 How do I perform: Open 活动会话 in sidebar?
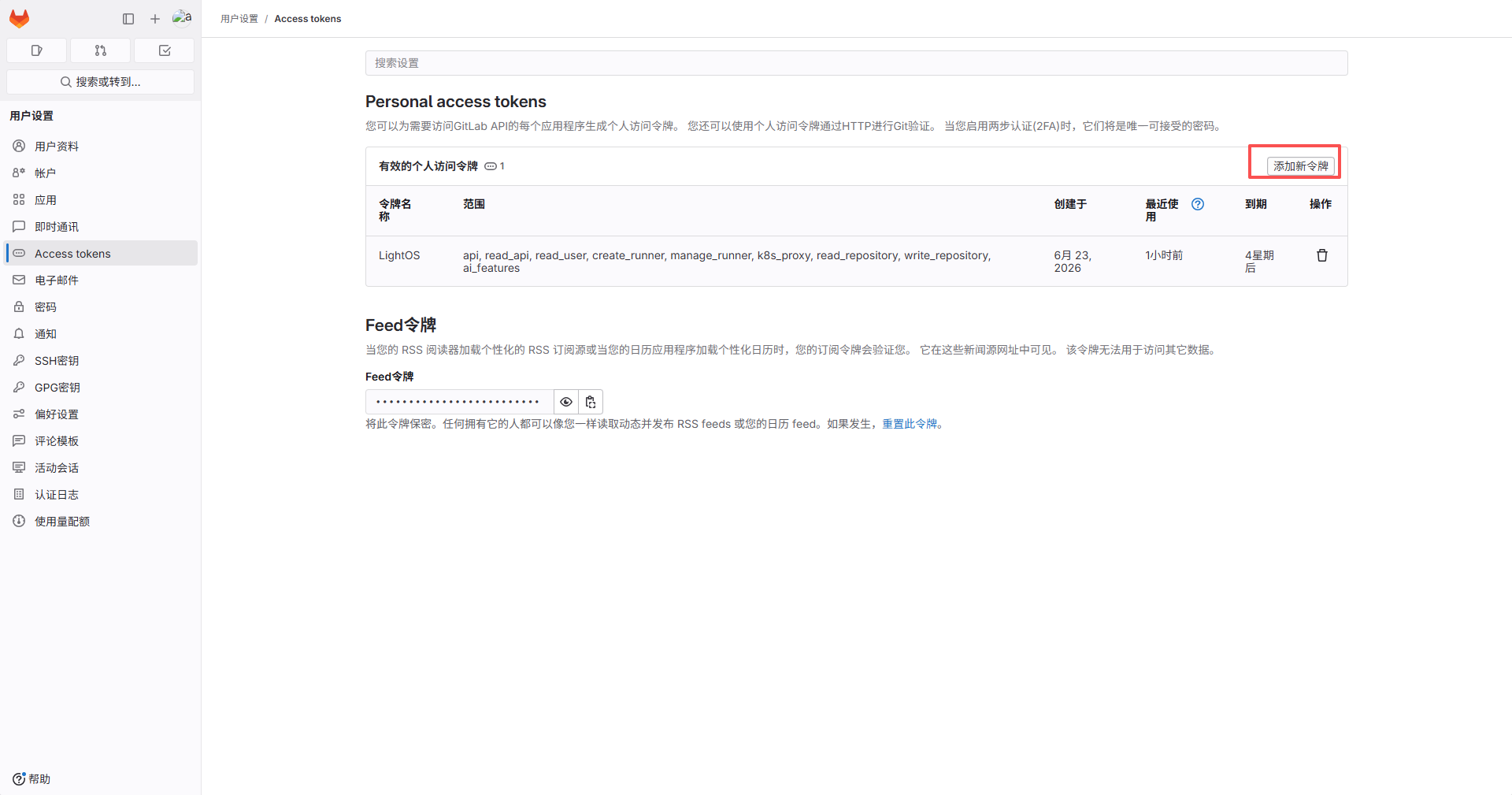point(101,468)
